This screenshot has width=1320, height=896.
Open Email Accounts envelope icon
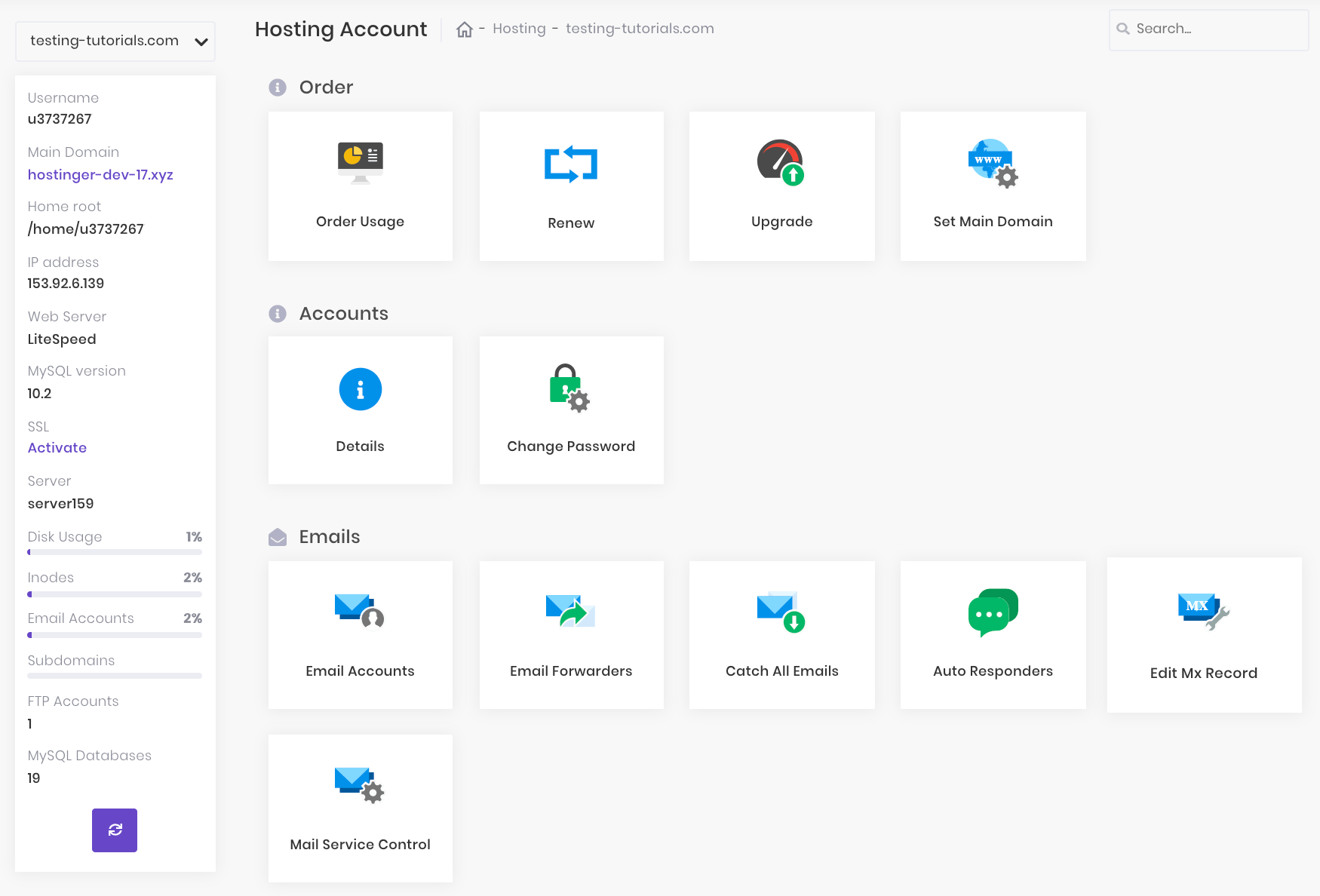point(360,611)
